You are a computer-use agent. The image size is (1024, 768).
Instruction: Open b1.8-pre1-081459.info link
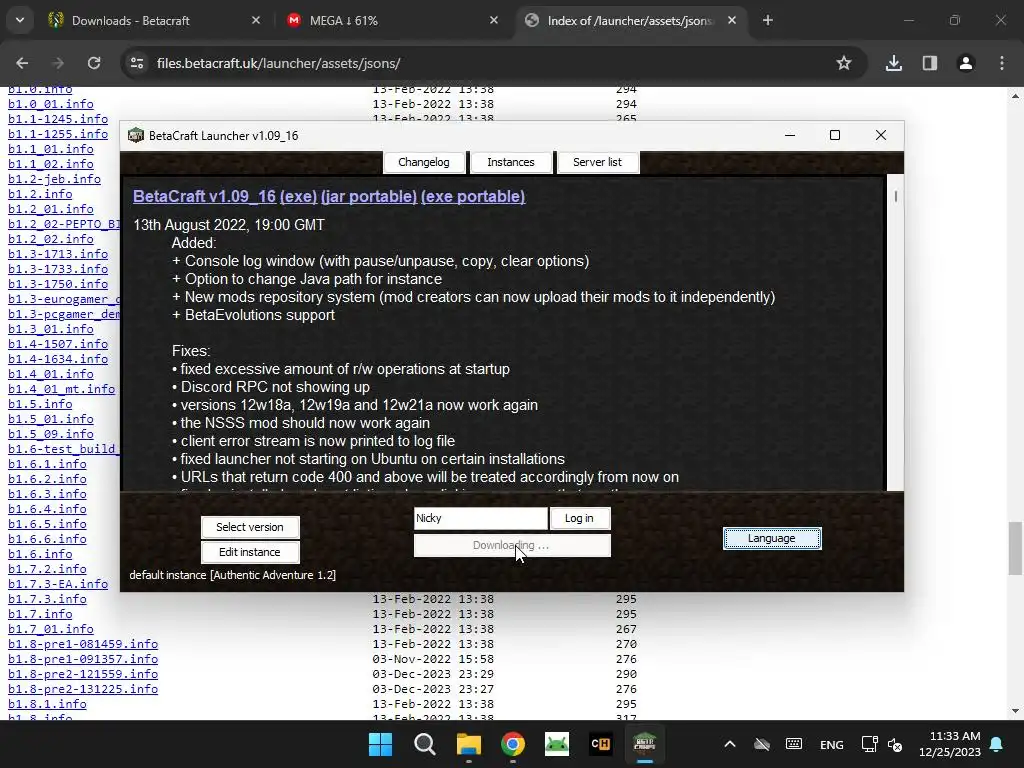coord(83,644)
